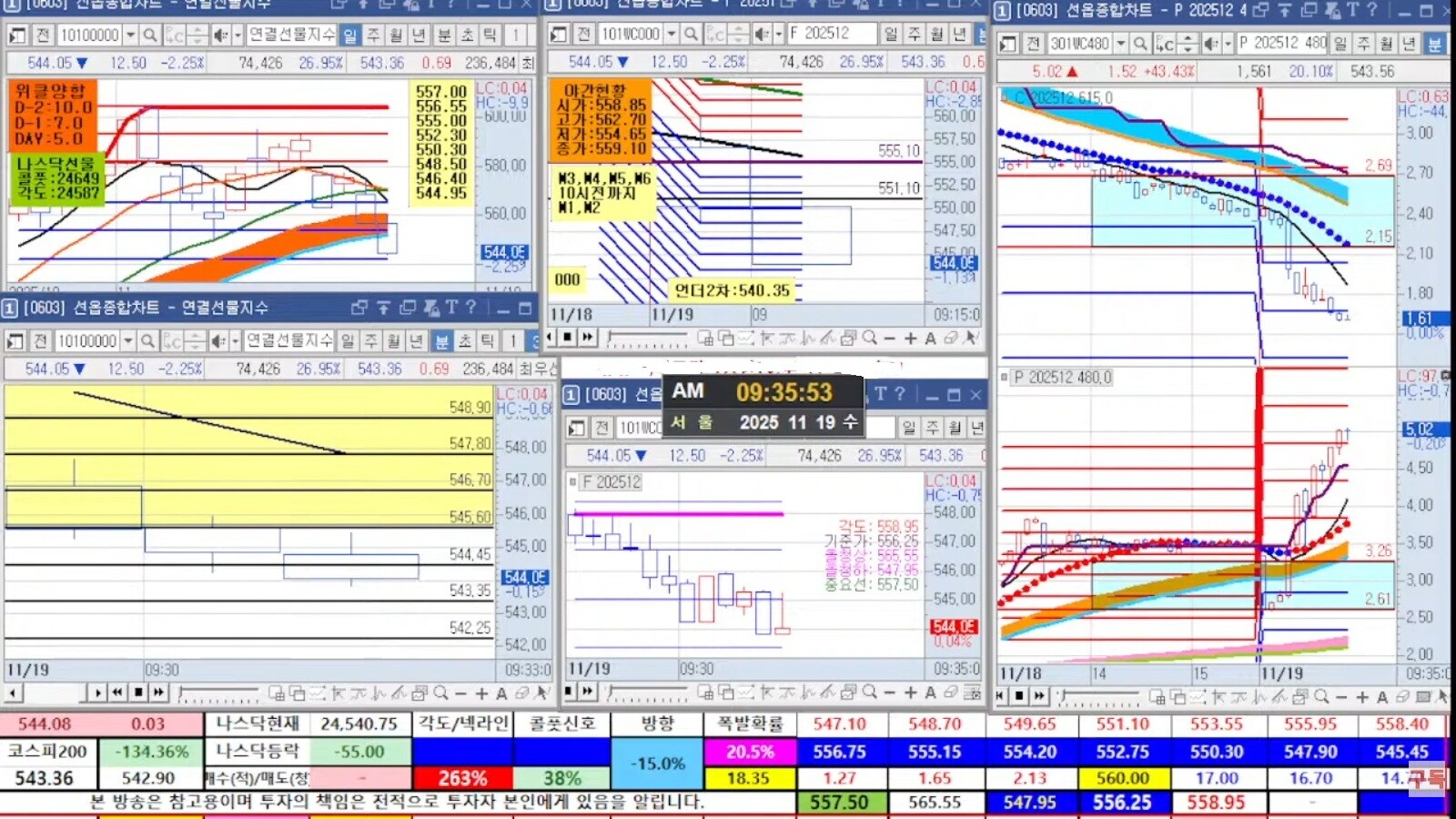Click the 전 button in the lower 연결선물지수 window
1456x819 pixels.
(40, 341)
